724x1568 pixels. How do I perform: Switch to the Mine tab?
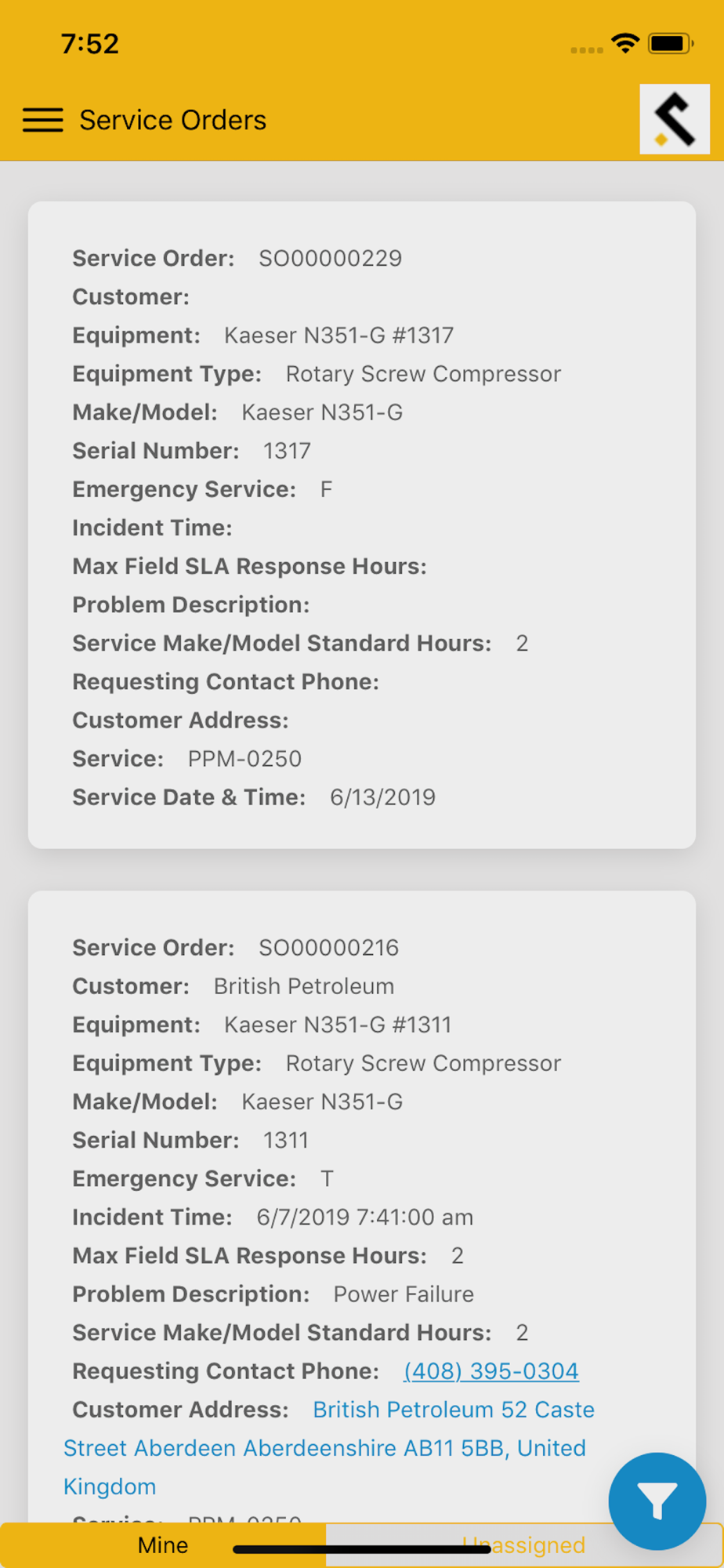tap(163, 1545)
